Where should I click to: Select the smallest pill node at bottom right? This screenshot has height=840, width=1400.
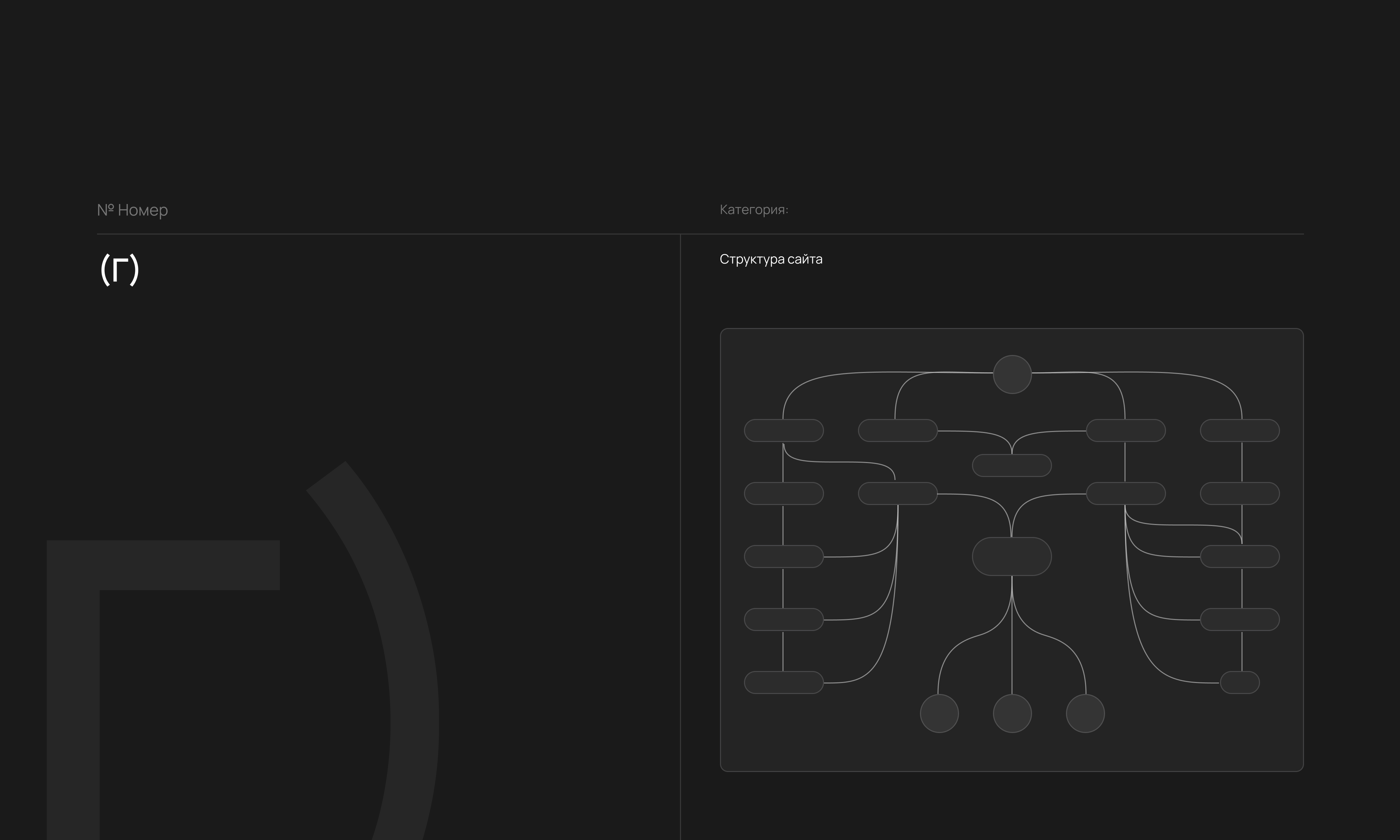(1239, 682)
